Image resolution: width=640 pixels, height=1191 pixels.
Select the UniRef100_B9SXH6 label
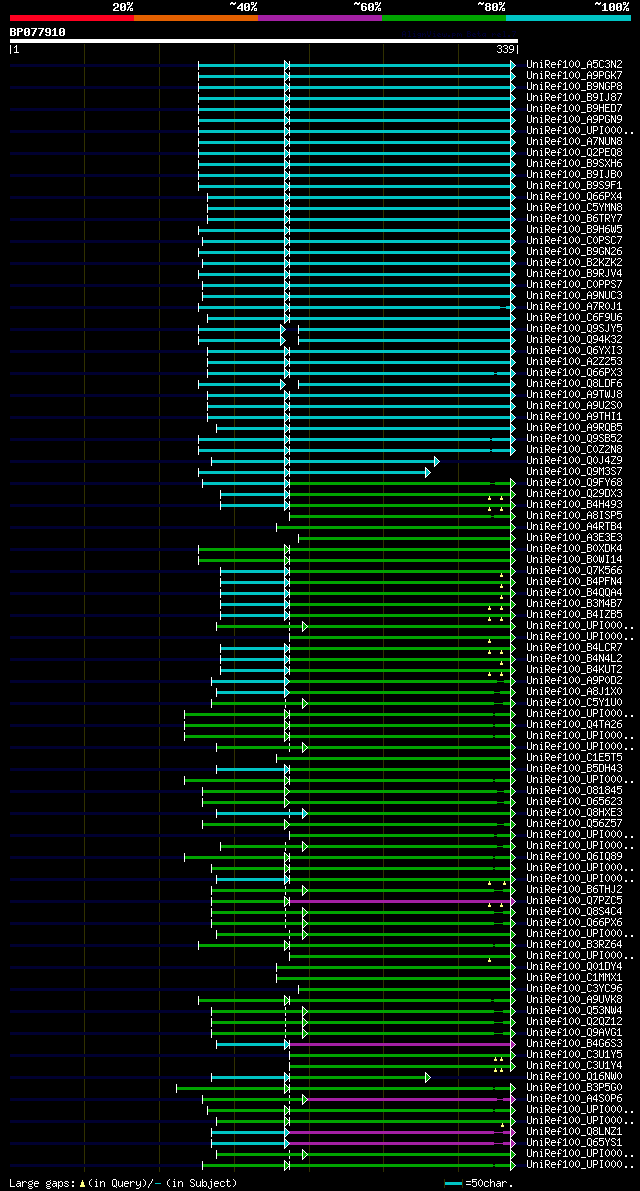574,164
